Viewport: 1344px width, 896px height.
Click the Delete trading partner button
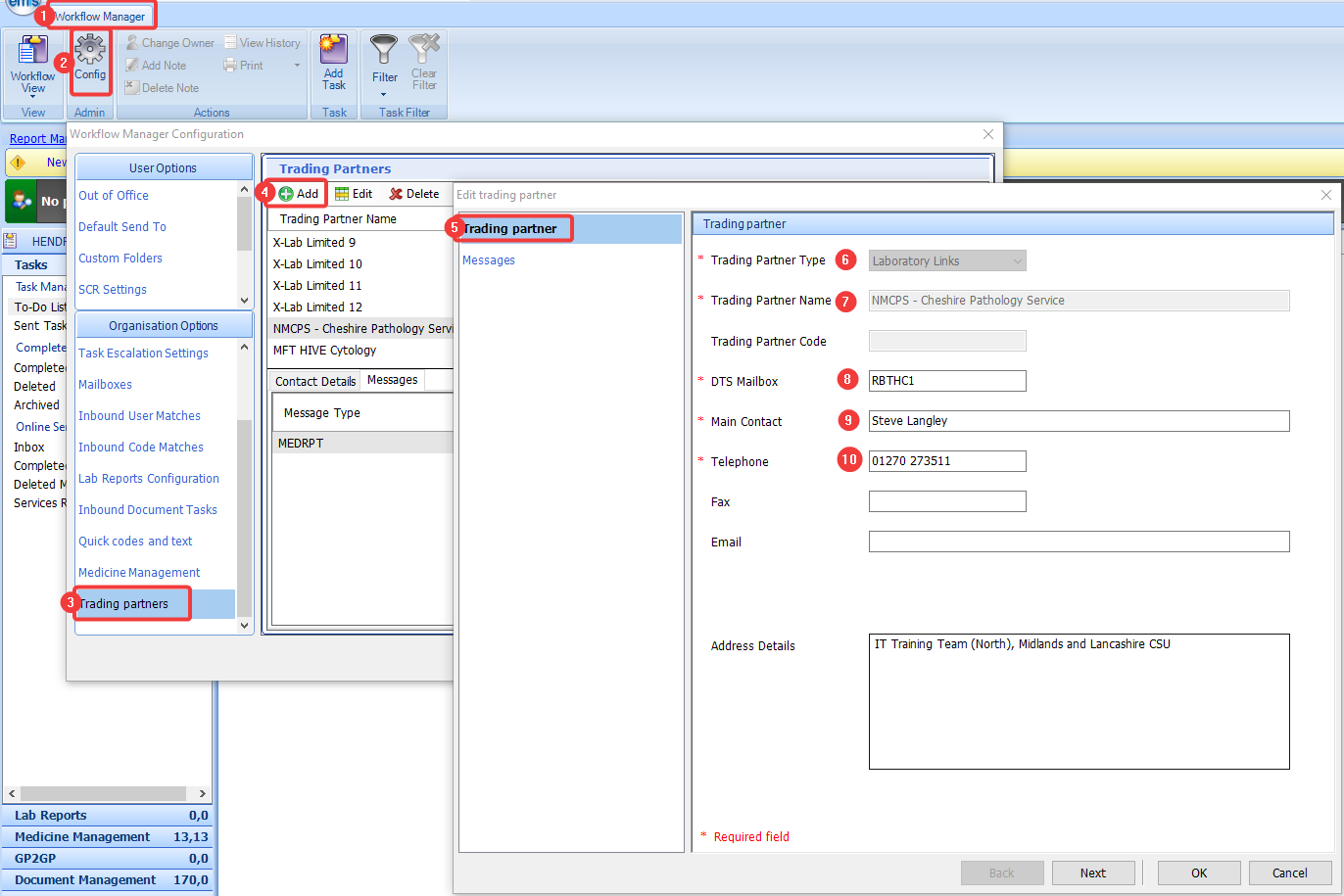[x=413, y=194]
